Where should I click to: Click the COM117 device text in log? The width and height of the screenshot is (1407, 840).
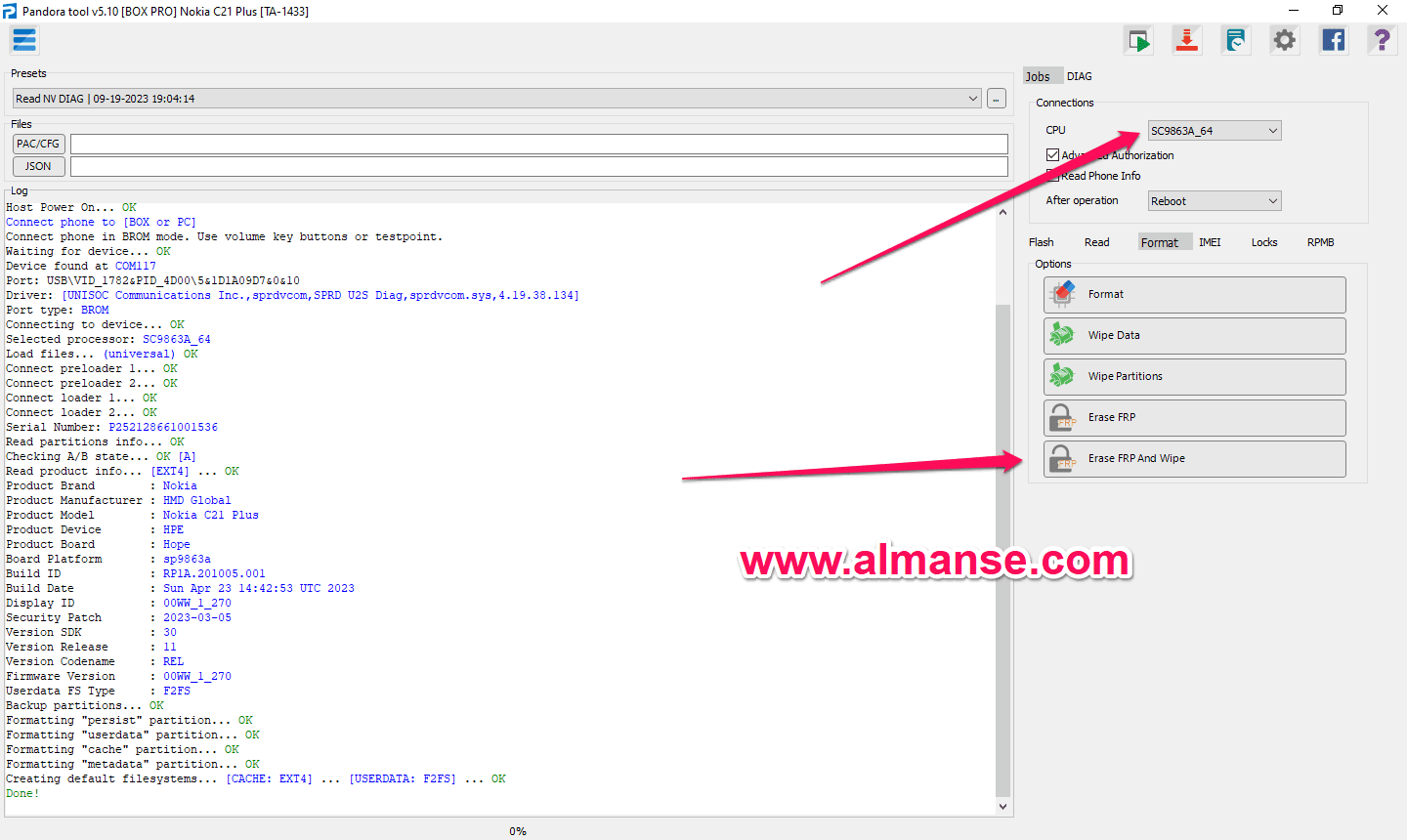coord(136,266)
